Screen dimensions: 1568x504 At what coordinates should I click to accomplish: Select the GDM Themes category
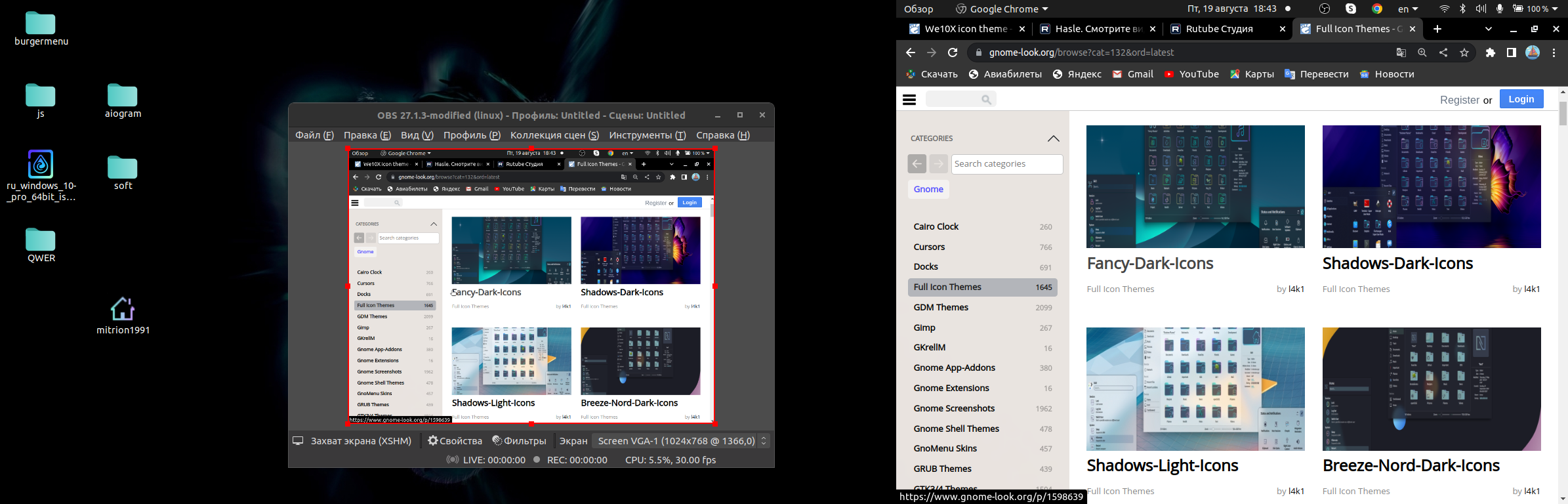pyautogui.click(x=983, y=307)
